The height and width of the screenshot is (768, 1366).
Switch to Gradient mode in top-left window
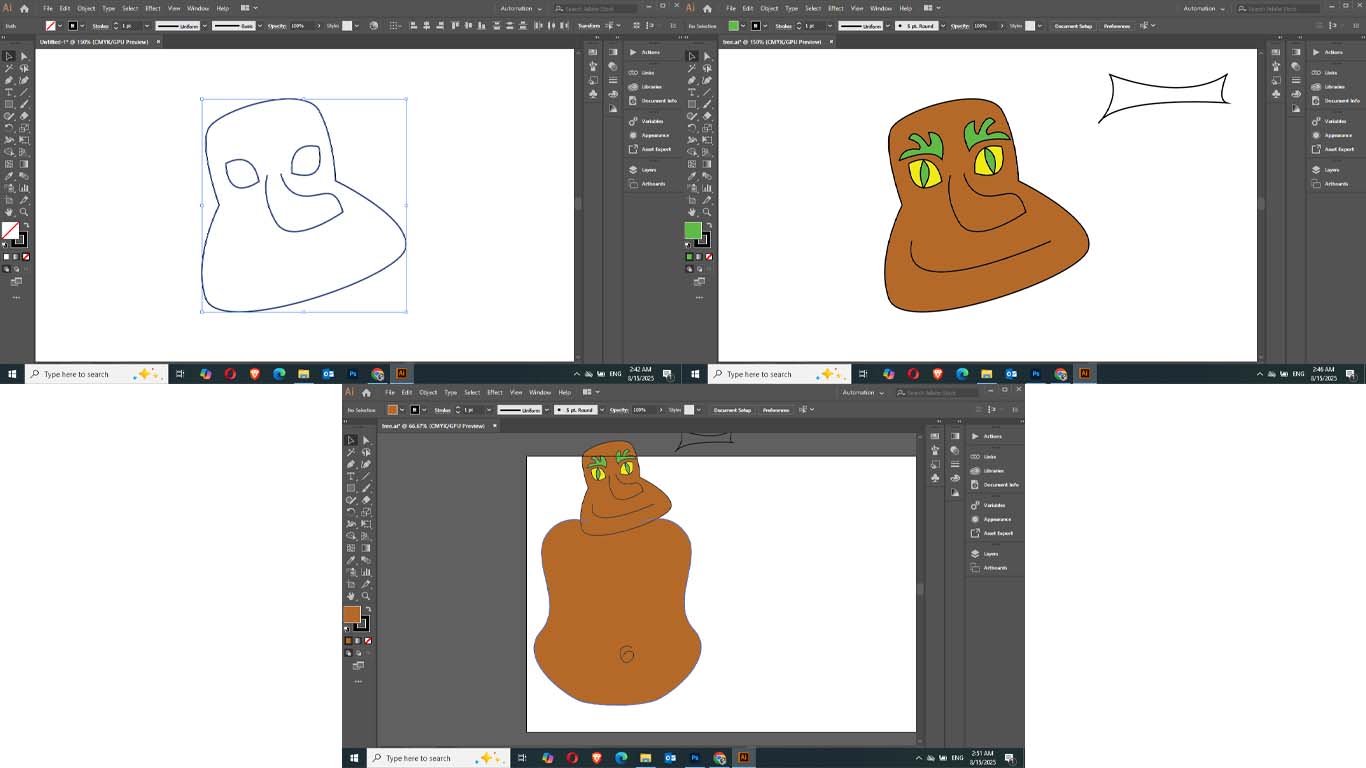16,257
